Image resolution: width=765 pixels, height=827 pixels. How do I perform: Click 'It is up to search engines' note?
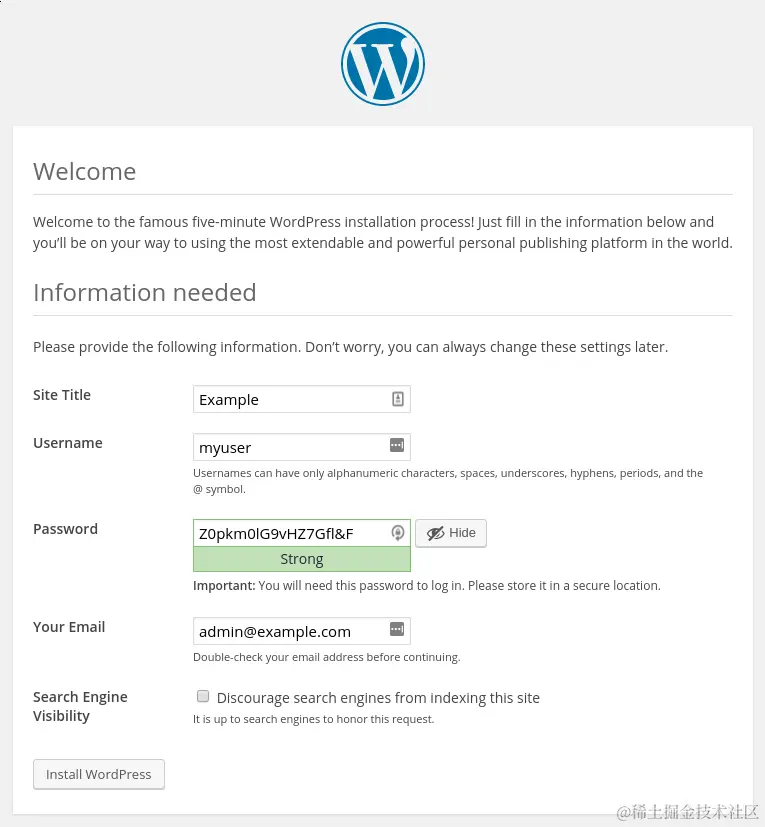pyautogui.click(x=313, y=719)
